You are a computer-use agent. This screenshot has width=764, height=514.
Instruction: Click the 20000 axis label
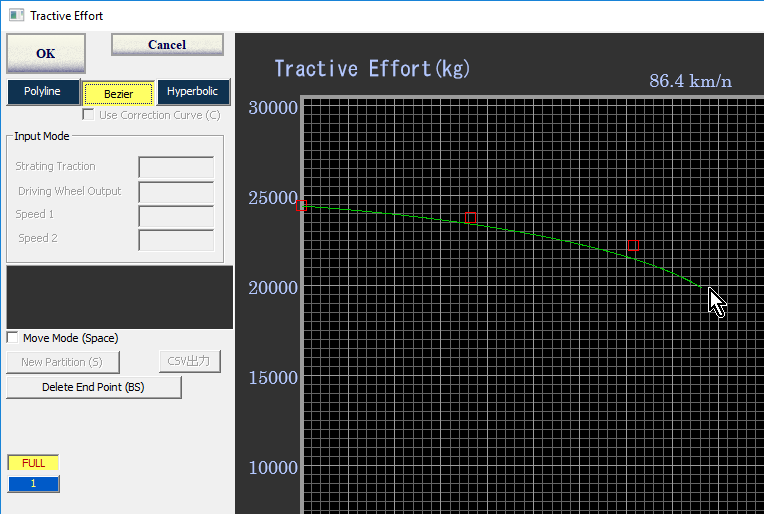pyautogui.click(x=273, y=288)
